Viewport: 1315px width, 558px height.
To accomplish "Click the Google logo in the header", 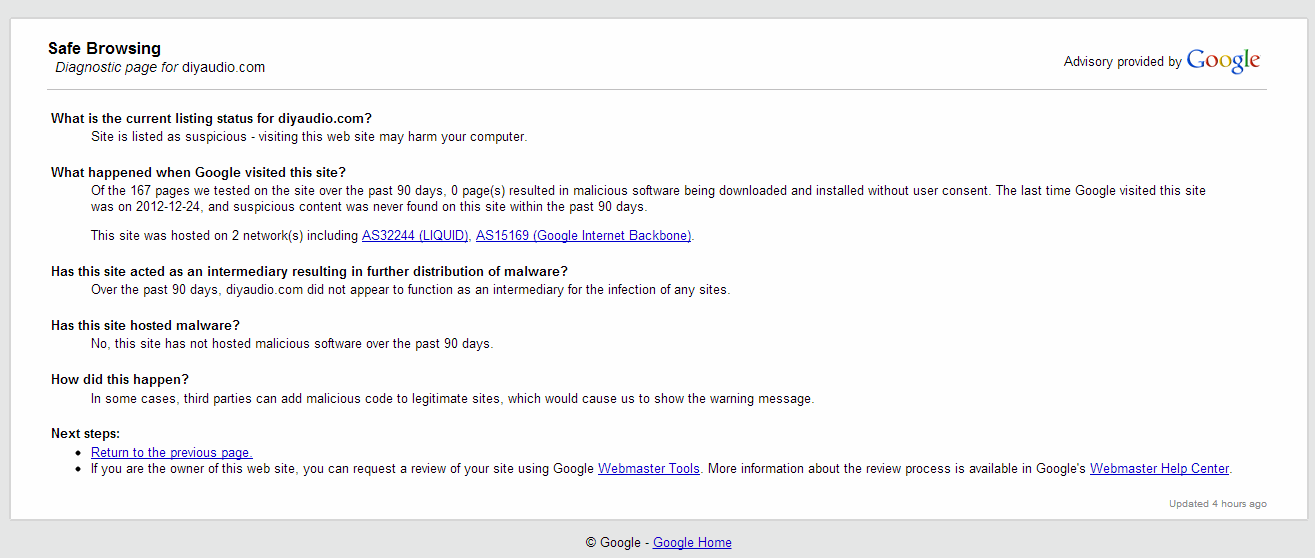I will tap(1223, 61).
